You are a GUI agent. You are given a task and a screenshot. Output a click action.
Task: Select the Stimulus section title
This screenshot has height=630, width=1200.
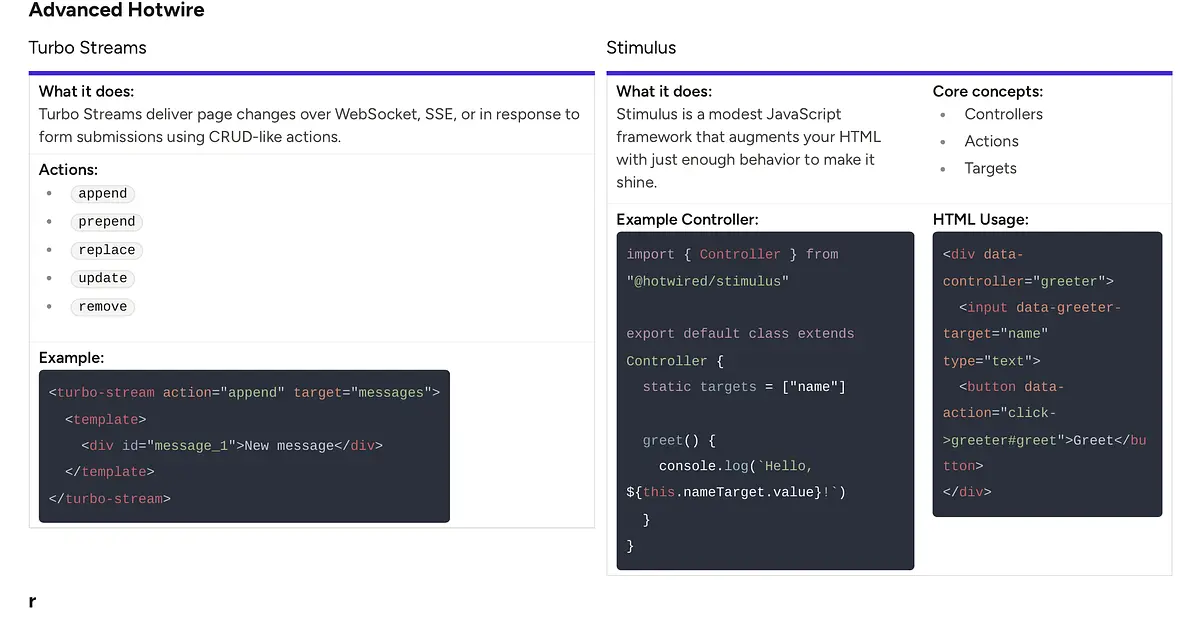pyautogui.click(x=641, y=48)
